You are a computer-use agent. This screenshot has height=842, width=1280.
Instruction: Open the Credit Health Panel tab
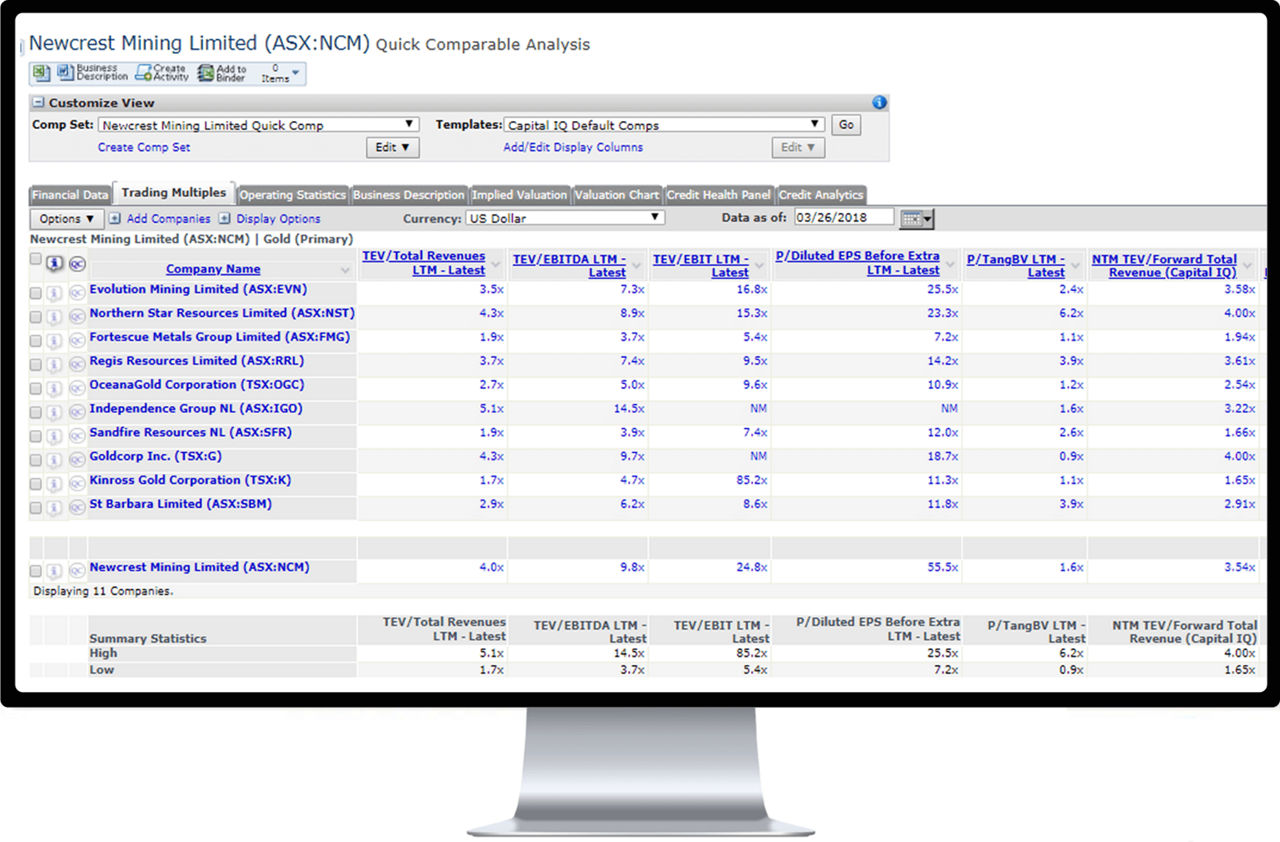[x=719, y=195]
